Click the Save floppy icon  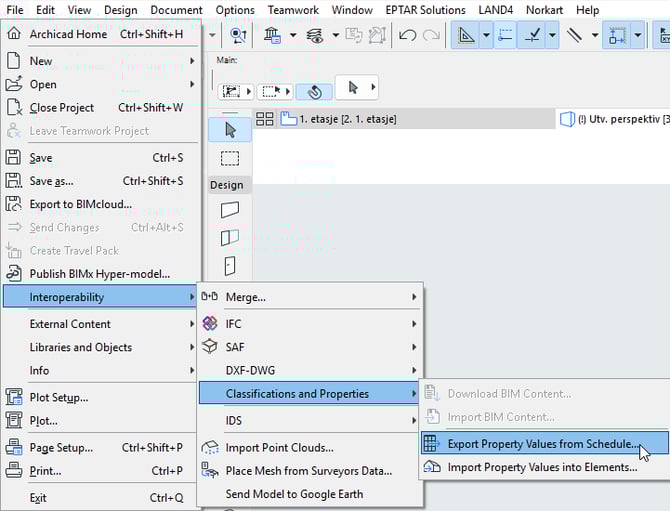[x=13, y=157]
